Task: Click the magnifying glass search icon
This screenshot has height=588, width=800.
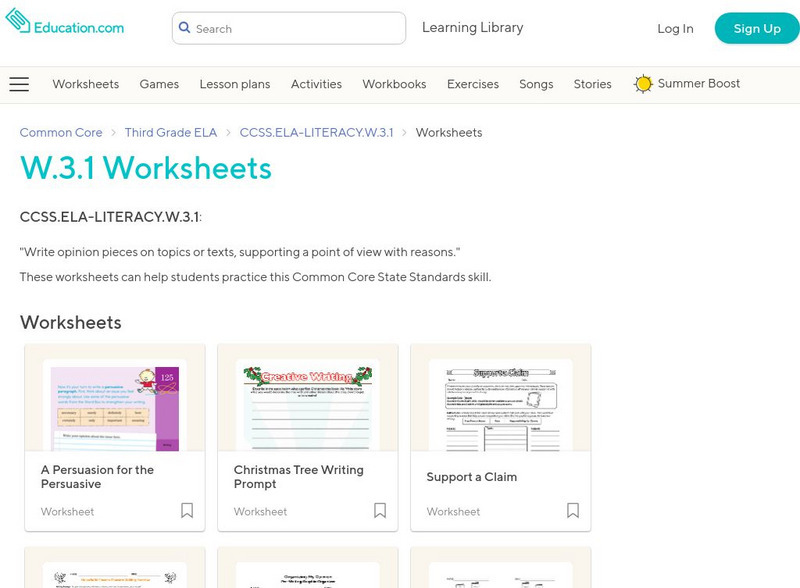Action: pyautogui.click(x=185, y=28)
